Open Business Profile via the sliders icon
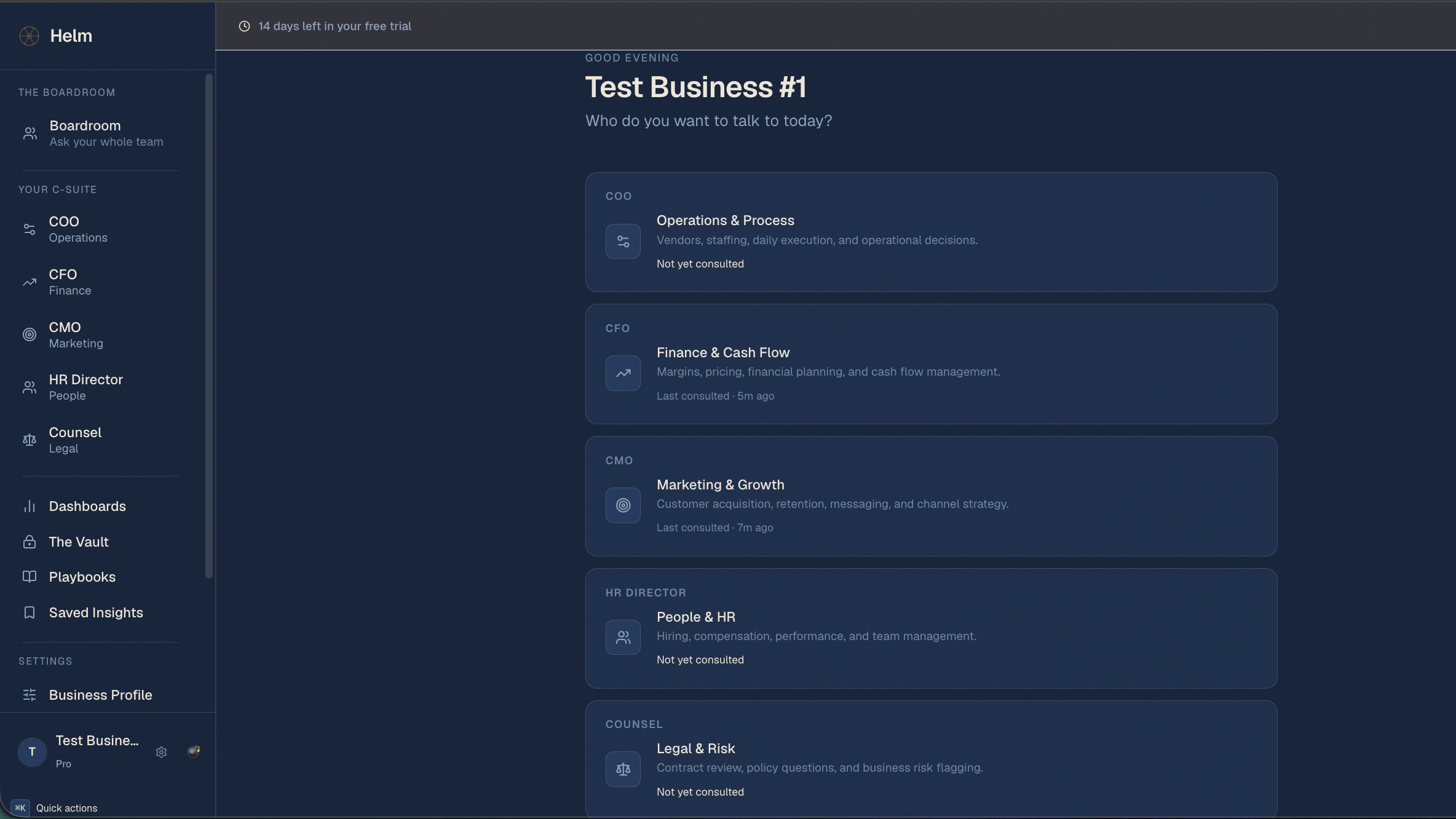1456x819 pixels. [30, 695]
